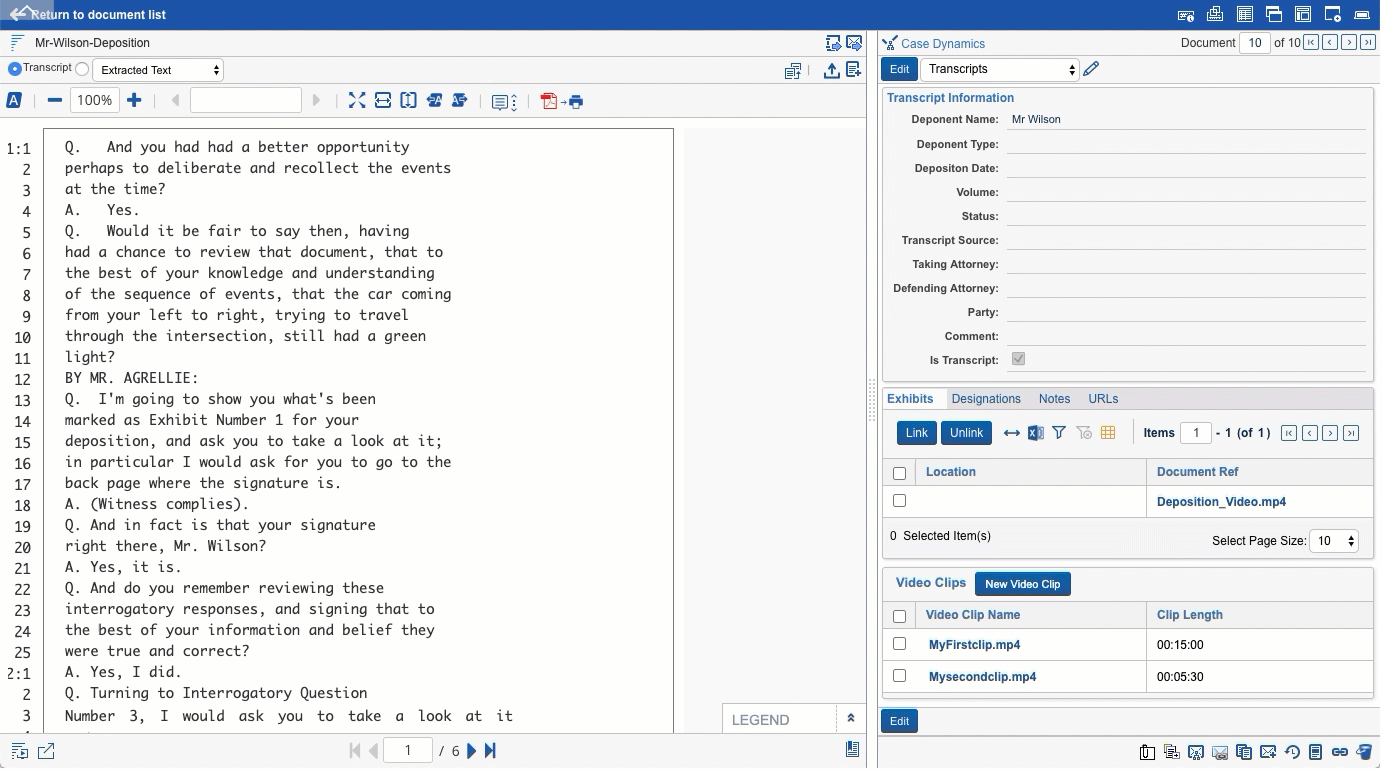Click the PDF to print icon
The width and height of the screenshot is (1382, 771).
(562, 101)
